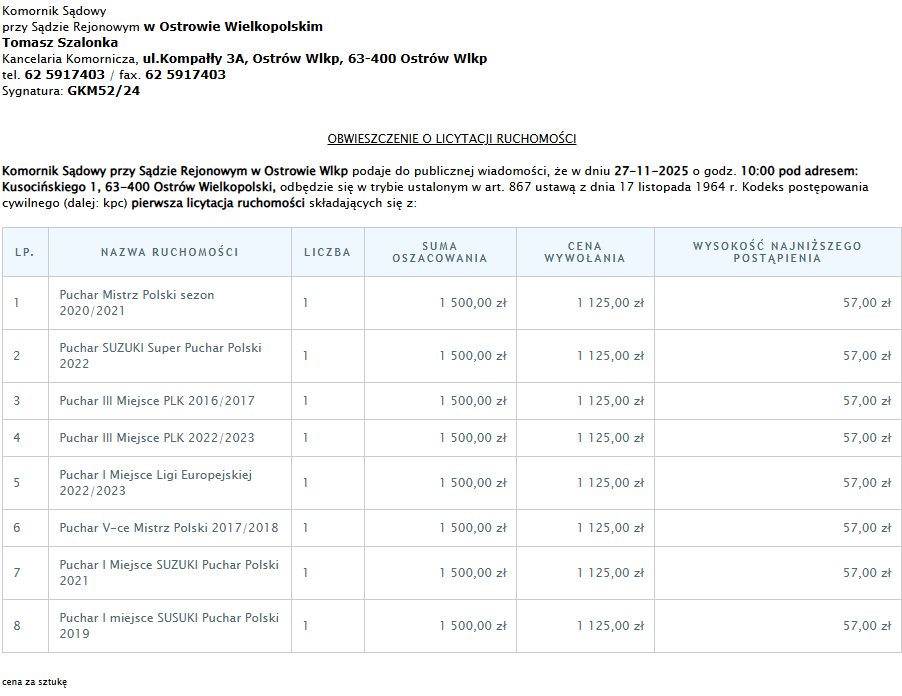
Task: Select "Puchar I Miejsce Ligi Europejskiej 2022/2023"
Action: pos(155,483)
